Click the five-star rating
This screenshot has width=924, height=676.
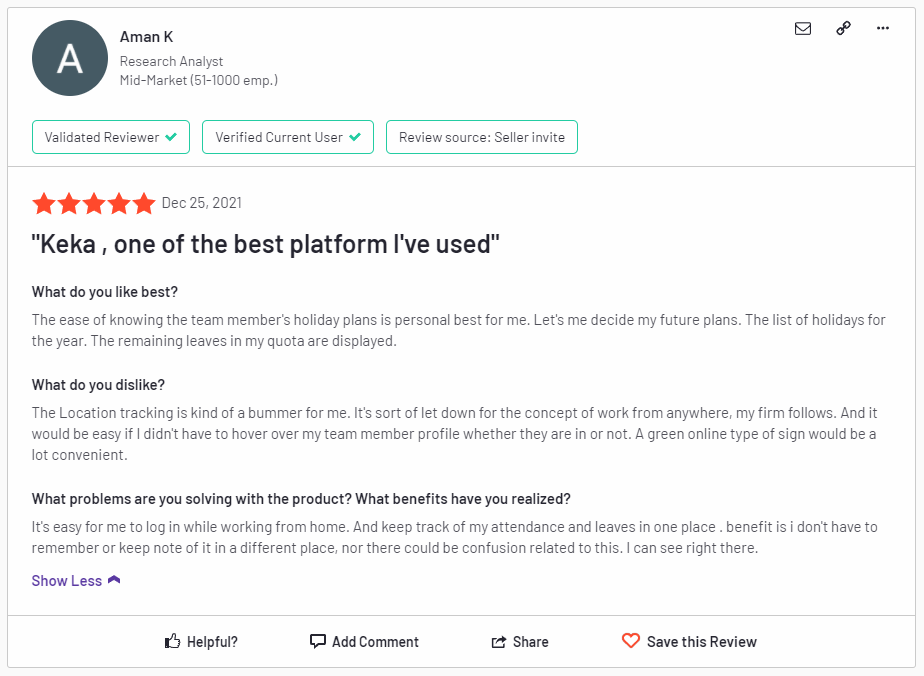[94, 203]
